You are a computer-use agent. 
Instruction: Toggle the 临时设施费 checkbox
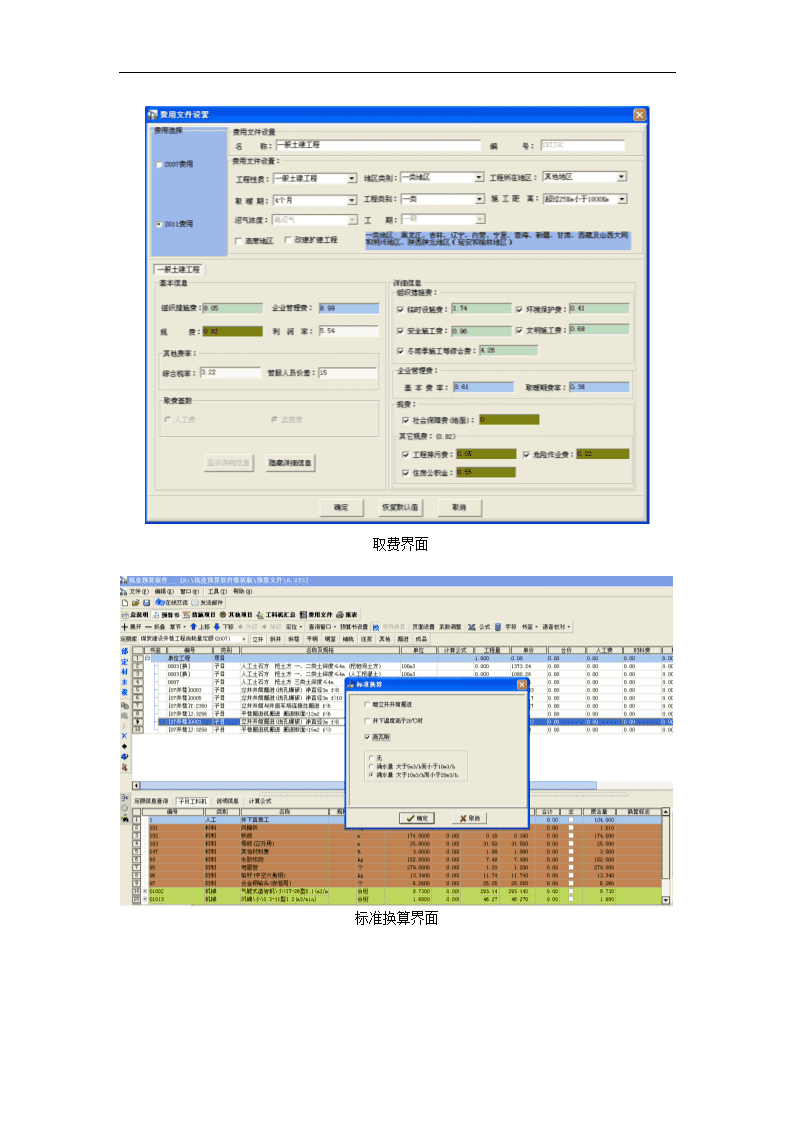click(x=401, y=309)
